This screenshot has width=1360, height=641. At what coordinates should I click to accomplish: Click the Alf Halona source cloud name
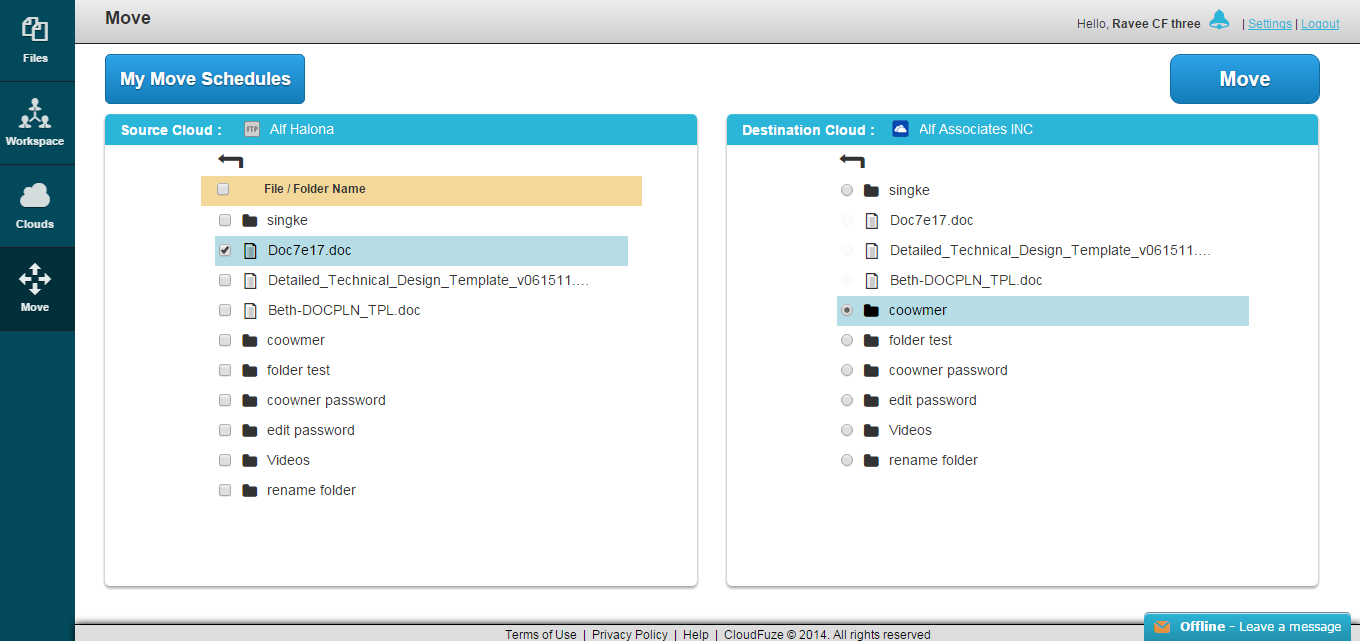tap(302, 129)
